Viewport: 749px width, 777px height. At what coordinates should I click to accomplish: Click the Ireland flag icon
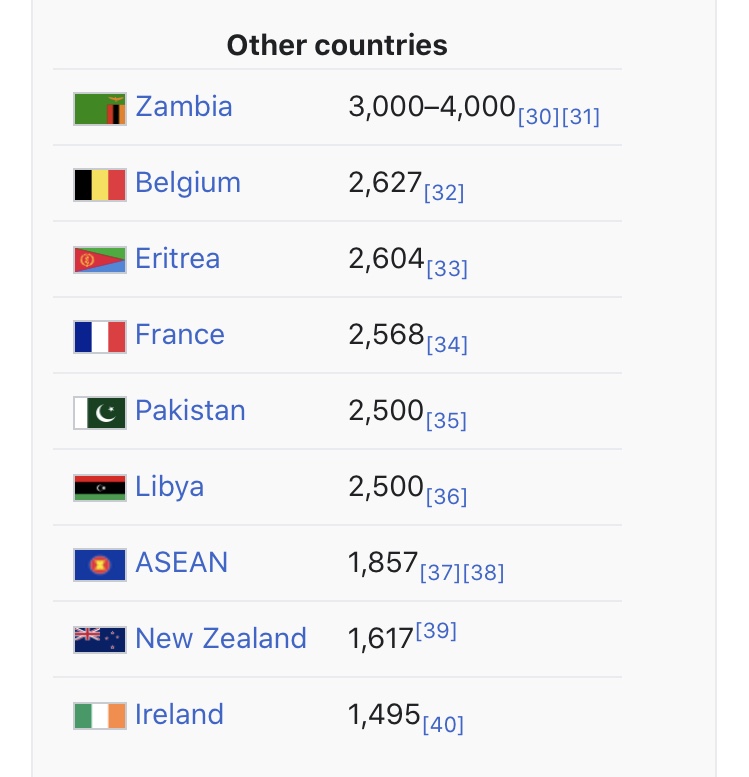100,716
